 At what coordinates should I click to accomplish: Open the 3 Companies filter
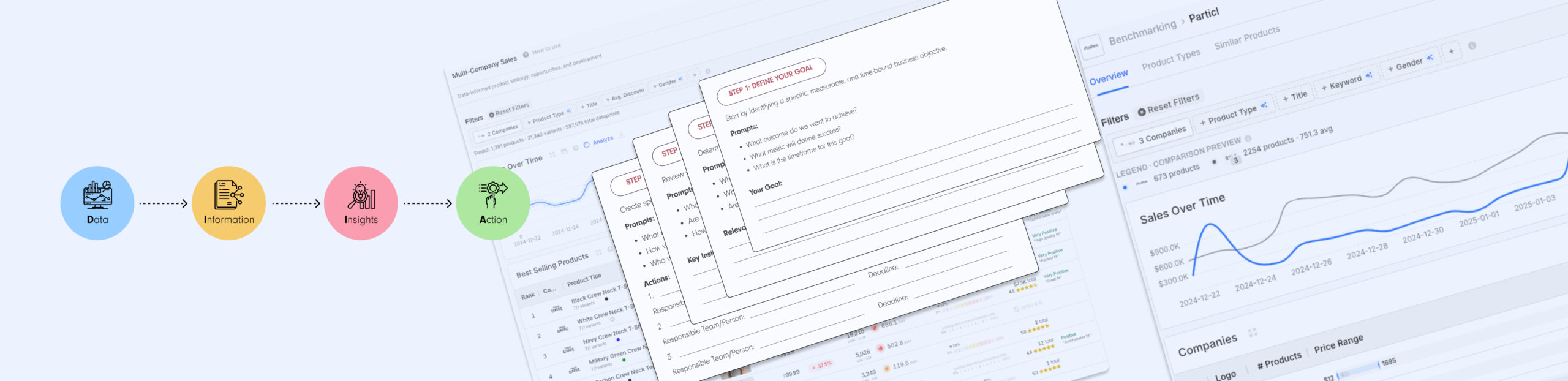coord(1153,137)
